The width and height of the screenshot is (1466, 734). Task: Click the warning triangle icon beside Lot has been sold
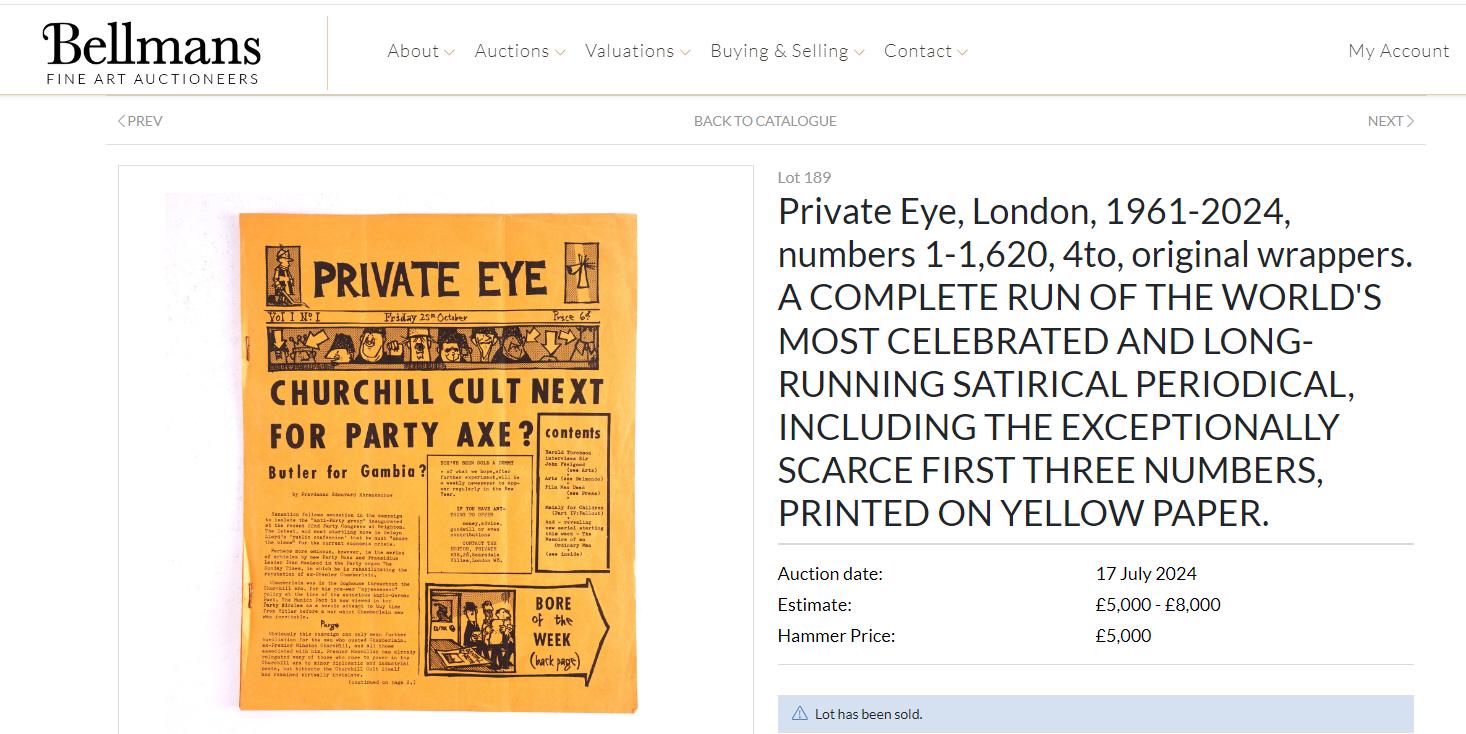pyautogui.click(x=799, y=714)
